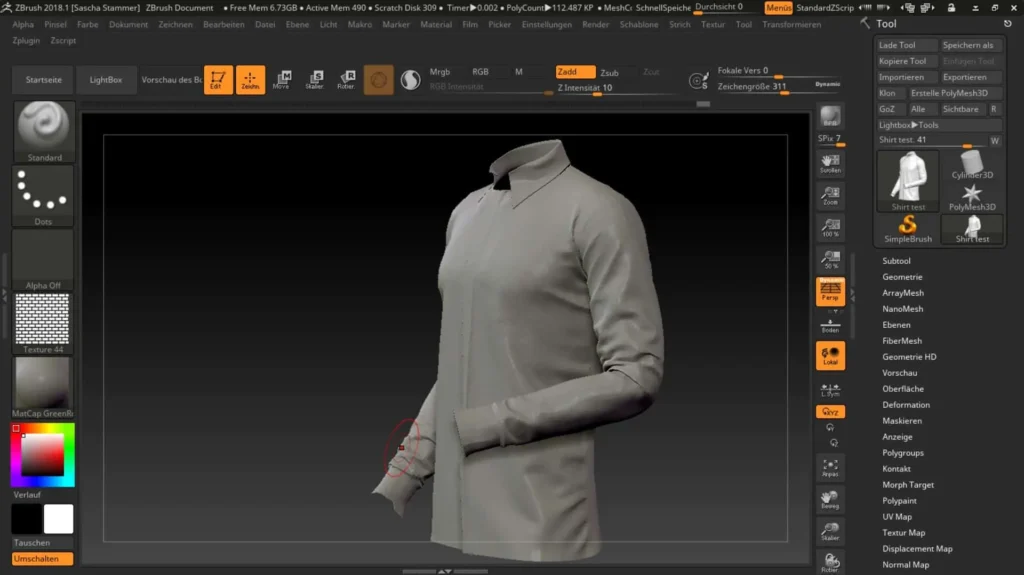Image resolution: width=1024 pixels, height=575 pixels.
Task: Set canvas to 100% zoom icon
Action: pos(830,227)
